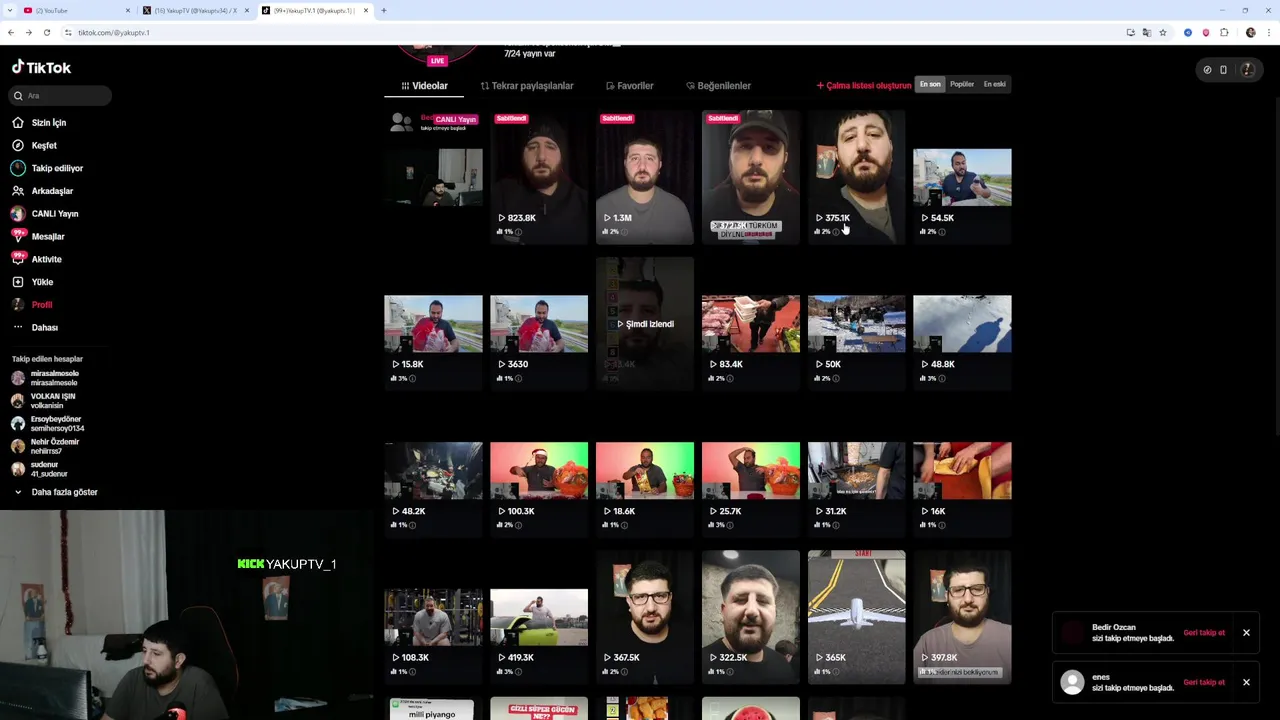Image resolution: width=1280 pixels, height=720 pixels.
Task: Switch to Beğenilenler tab
Action: coord(719,86)
